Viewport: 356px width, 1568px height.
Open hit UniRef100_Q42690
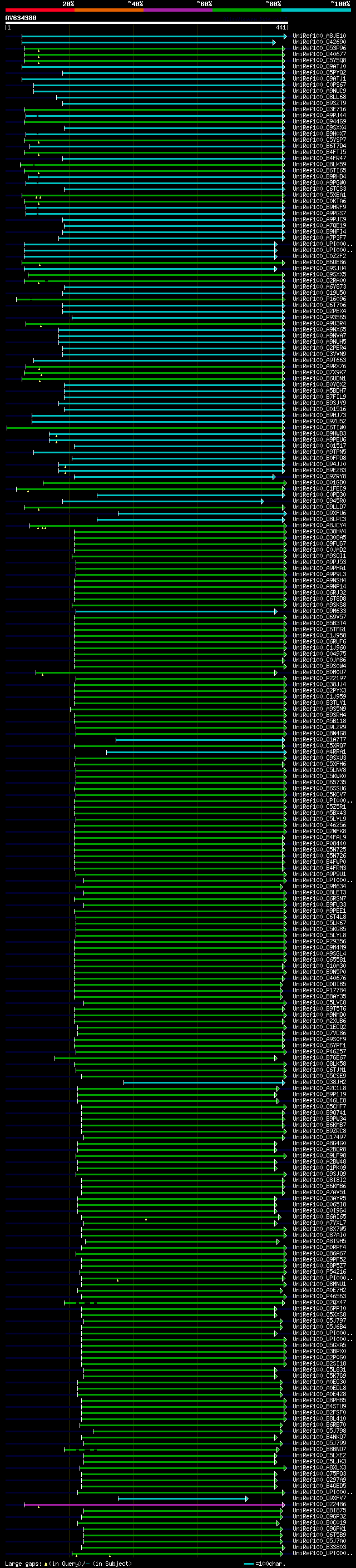(x=319, y=42)
